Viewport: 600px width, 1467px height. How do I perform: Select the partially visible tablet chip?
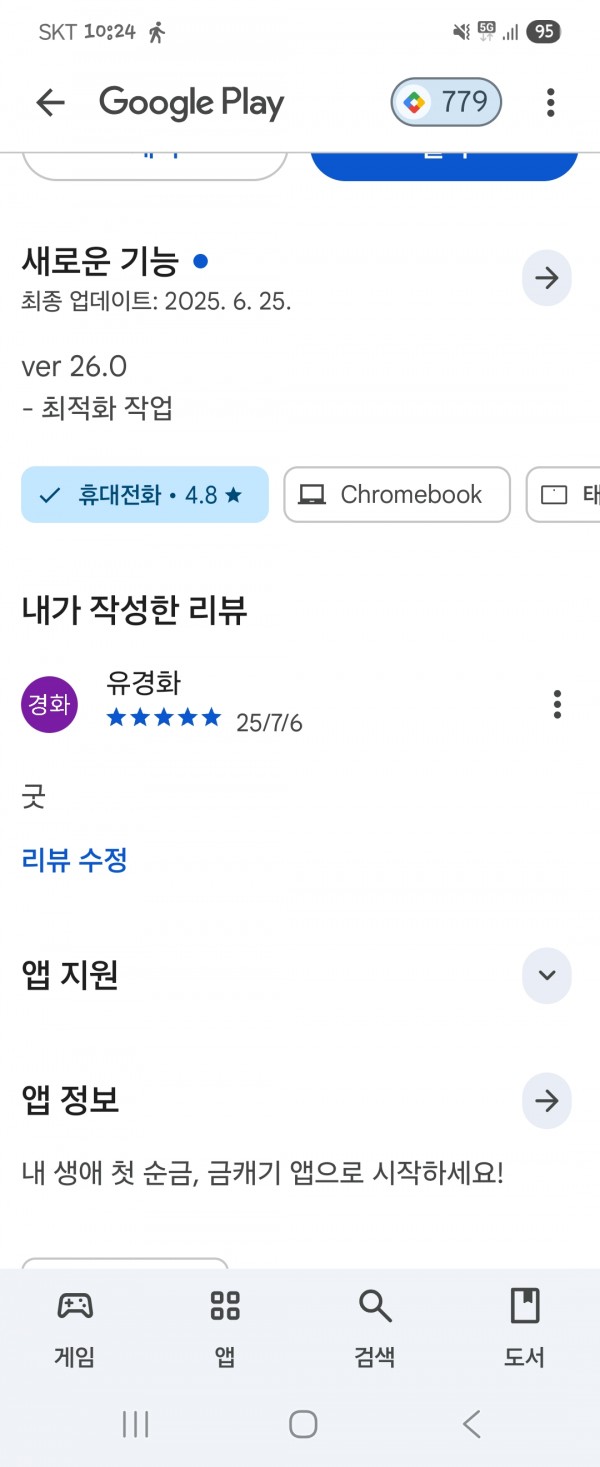563,494
